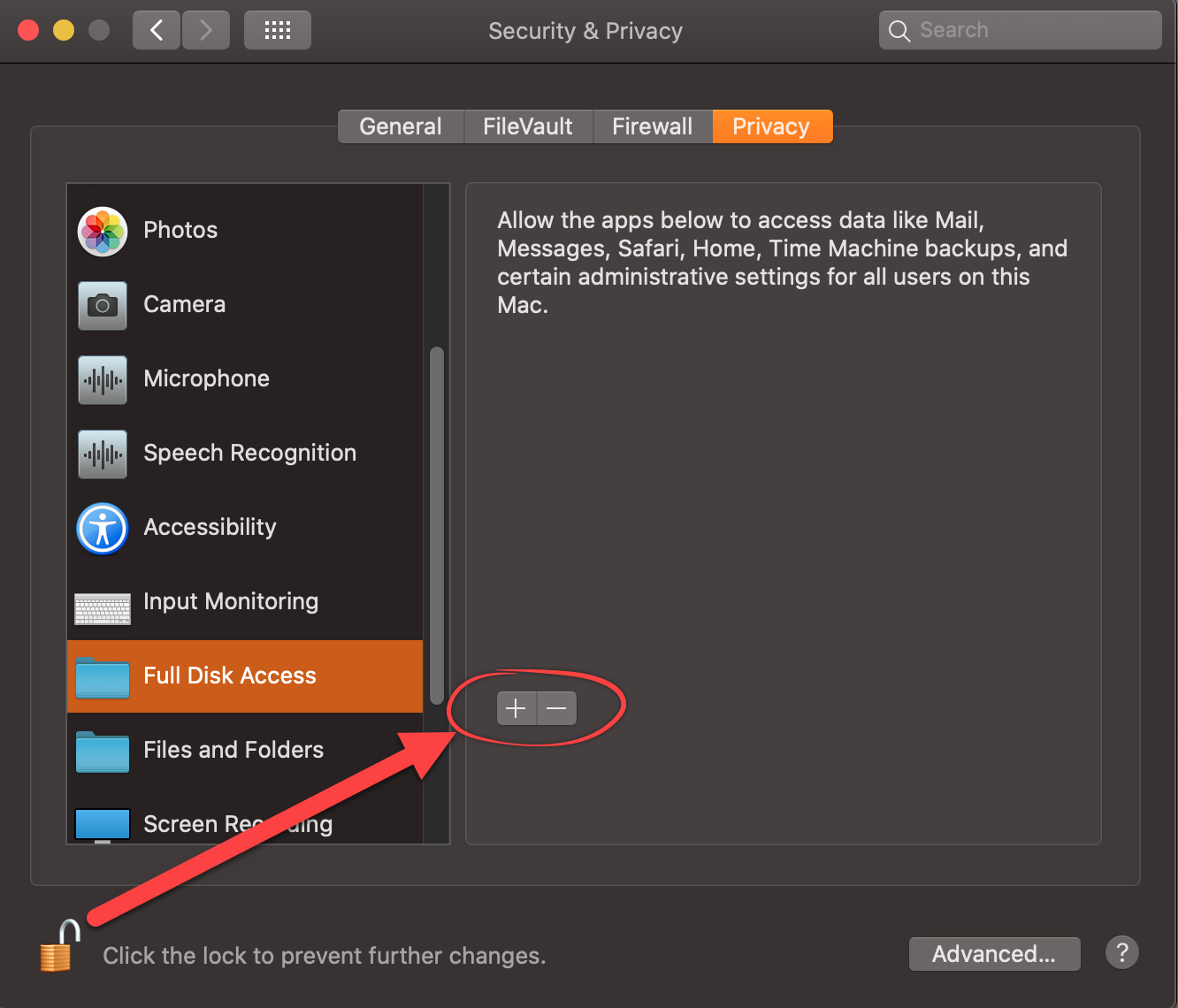Image resolution: width=1178 pixels, height=1008 pixels.
Task: Click the Search input field
Action: pos(1020,30)
